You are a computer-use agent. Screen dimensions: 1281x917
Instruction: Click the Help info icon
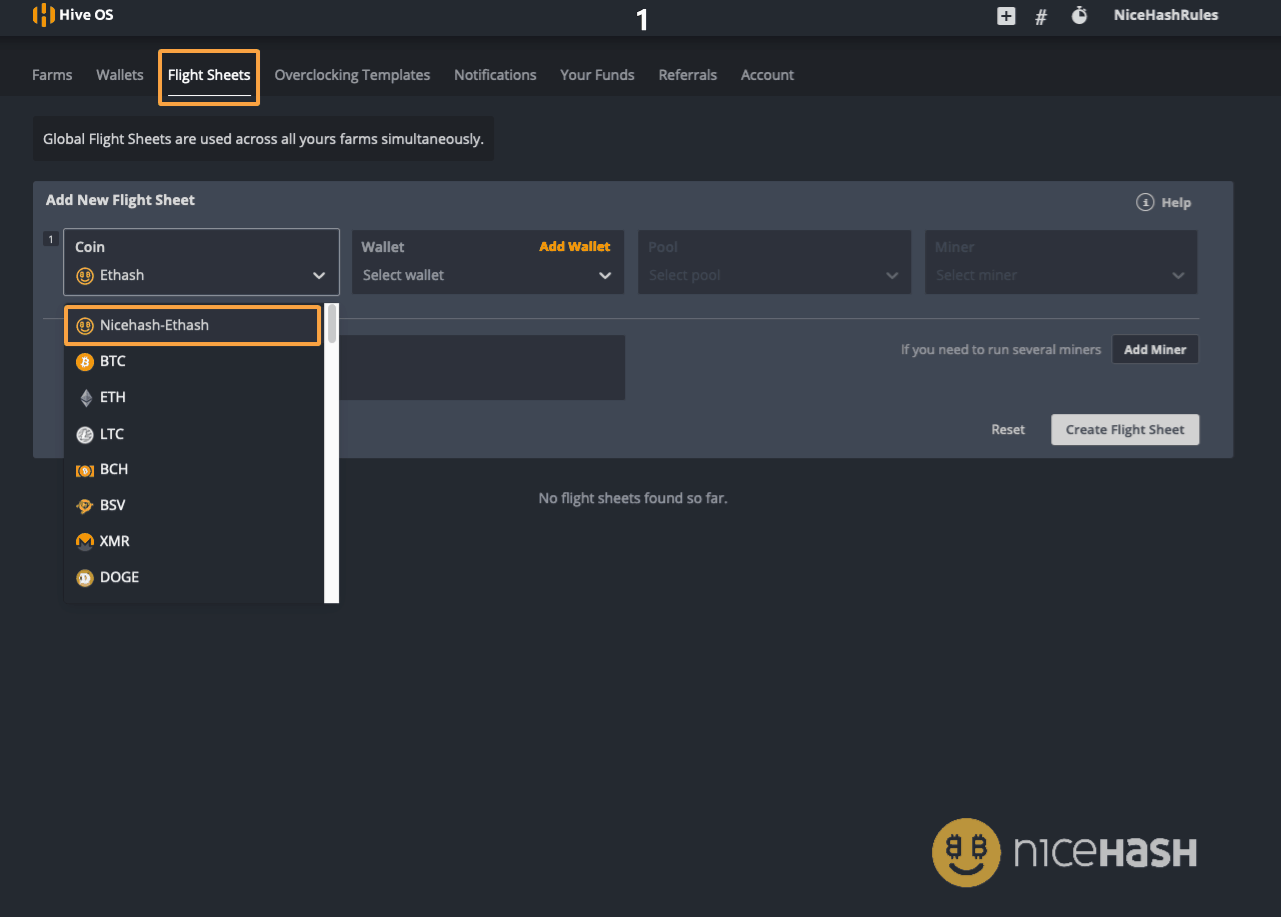[1145, 202]
